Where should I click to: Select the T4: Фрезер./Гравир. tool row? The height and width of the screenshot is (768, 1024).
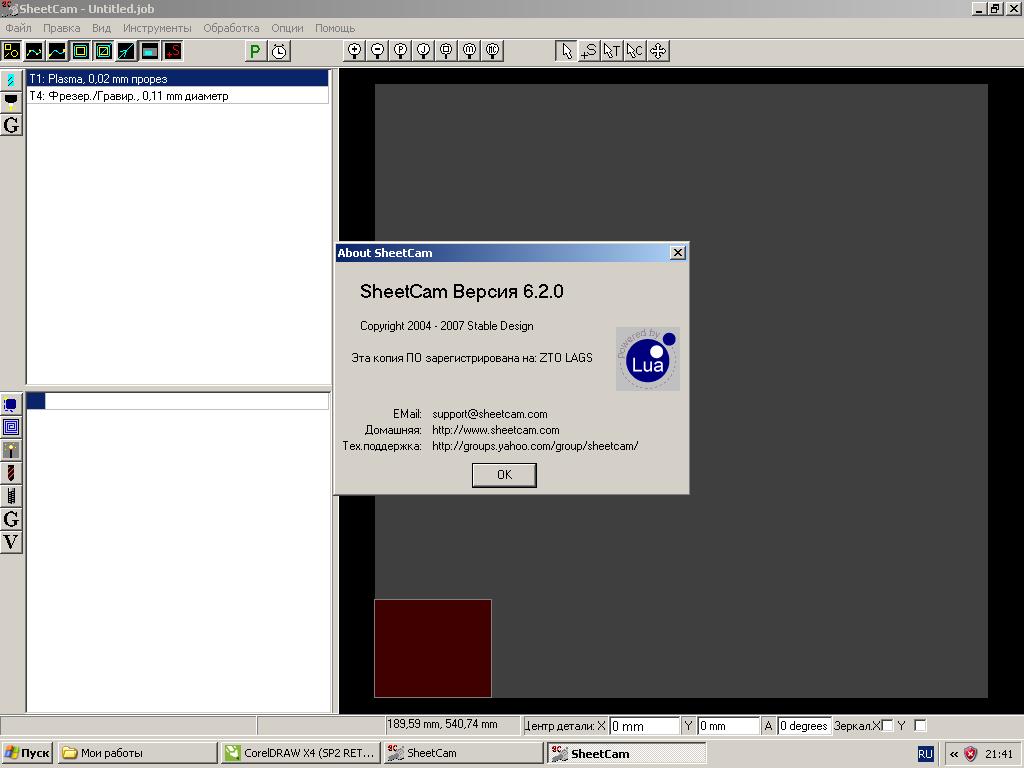(177, 96)
